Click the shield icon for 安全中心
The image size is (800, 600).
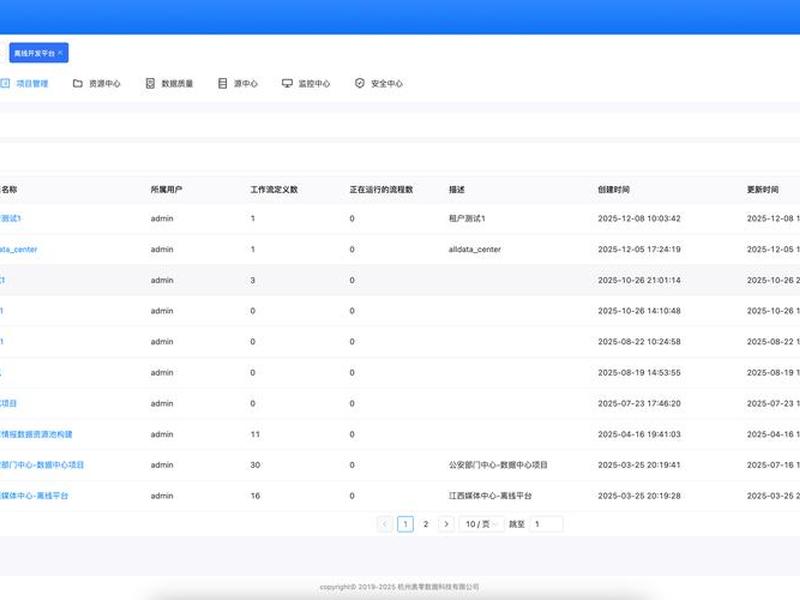[x=360, y=83]
